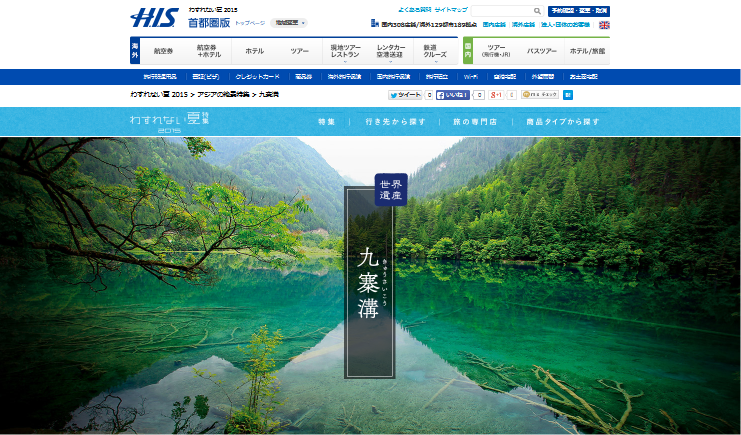Click the small blue share icon after mixi
Viewport: 741px width, 435px height.
click(x=568, y=95)
